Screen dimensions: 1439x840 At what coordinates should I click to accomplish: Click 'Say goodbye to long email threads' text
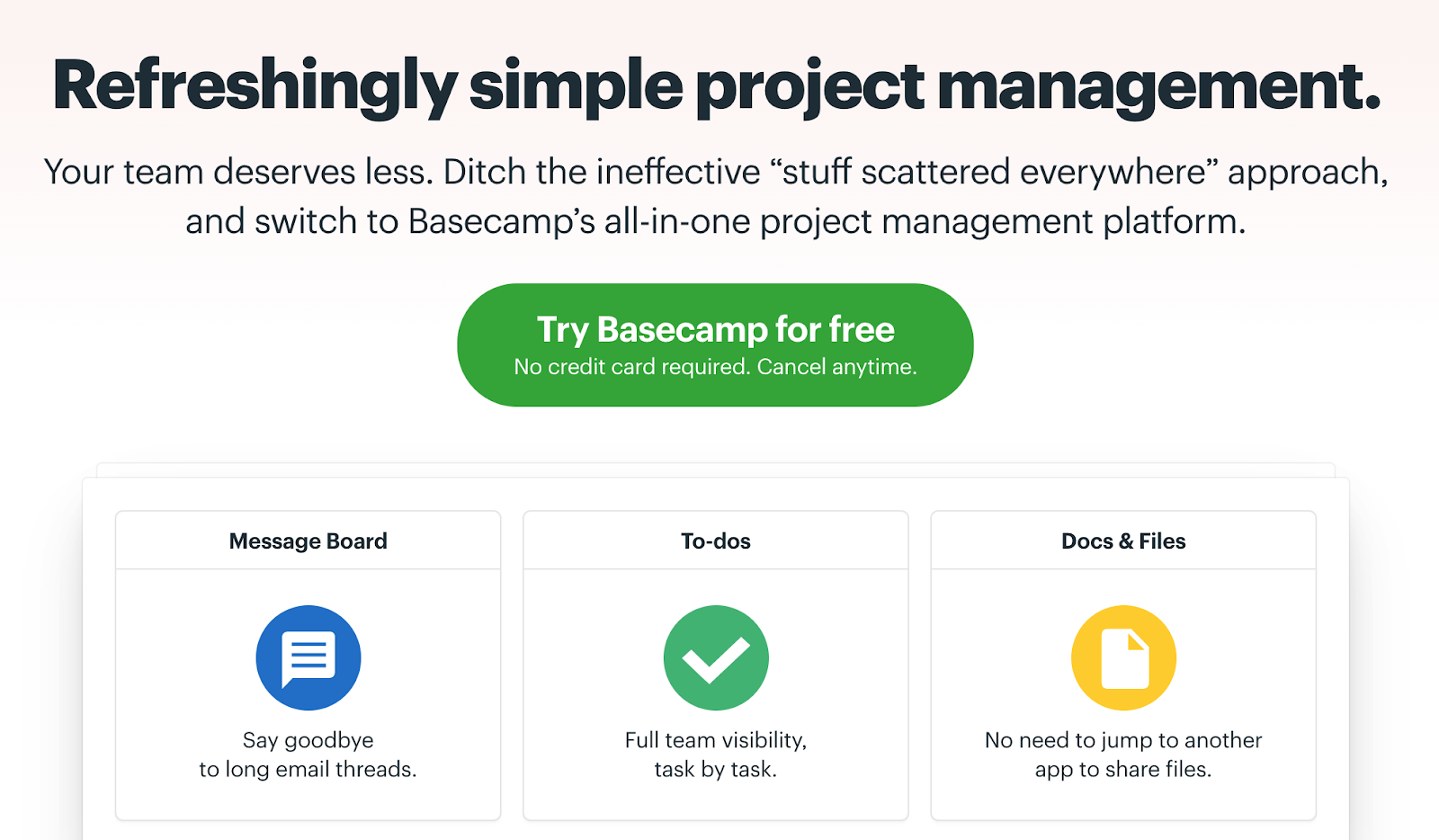click(x=308, y=755)
